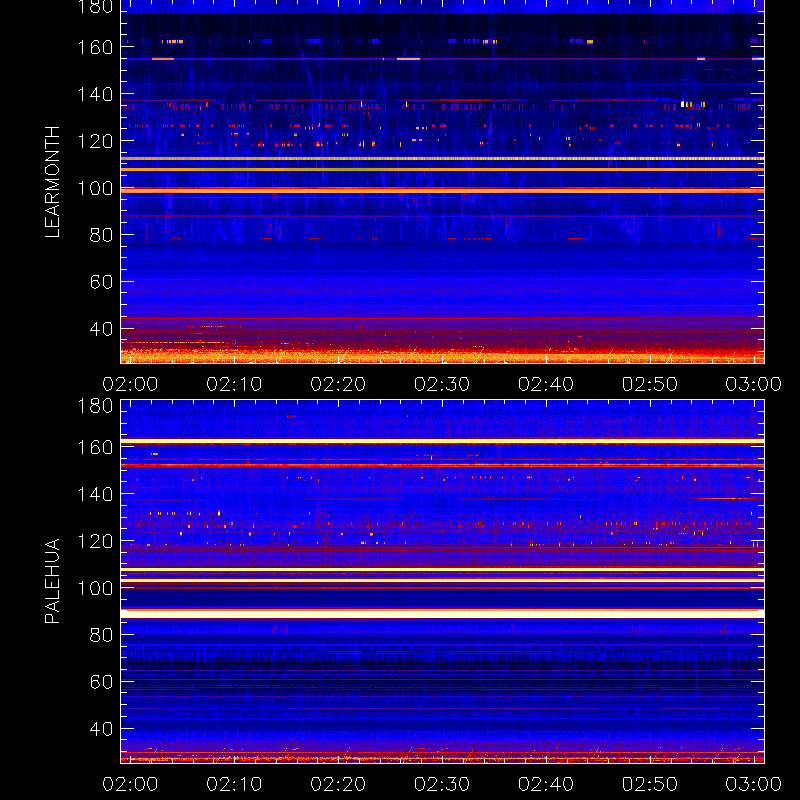Select the 80 frequency tick on Learmonth axis

point(101,235)
